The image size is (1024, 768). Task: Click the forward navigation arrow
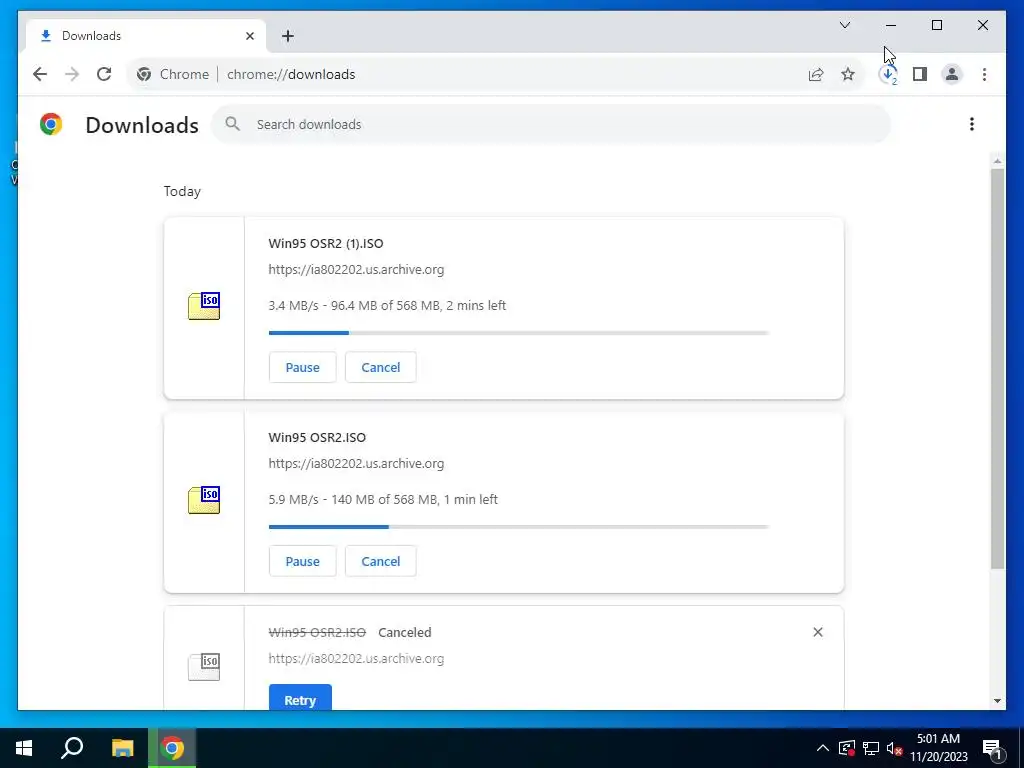(72, 74)
